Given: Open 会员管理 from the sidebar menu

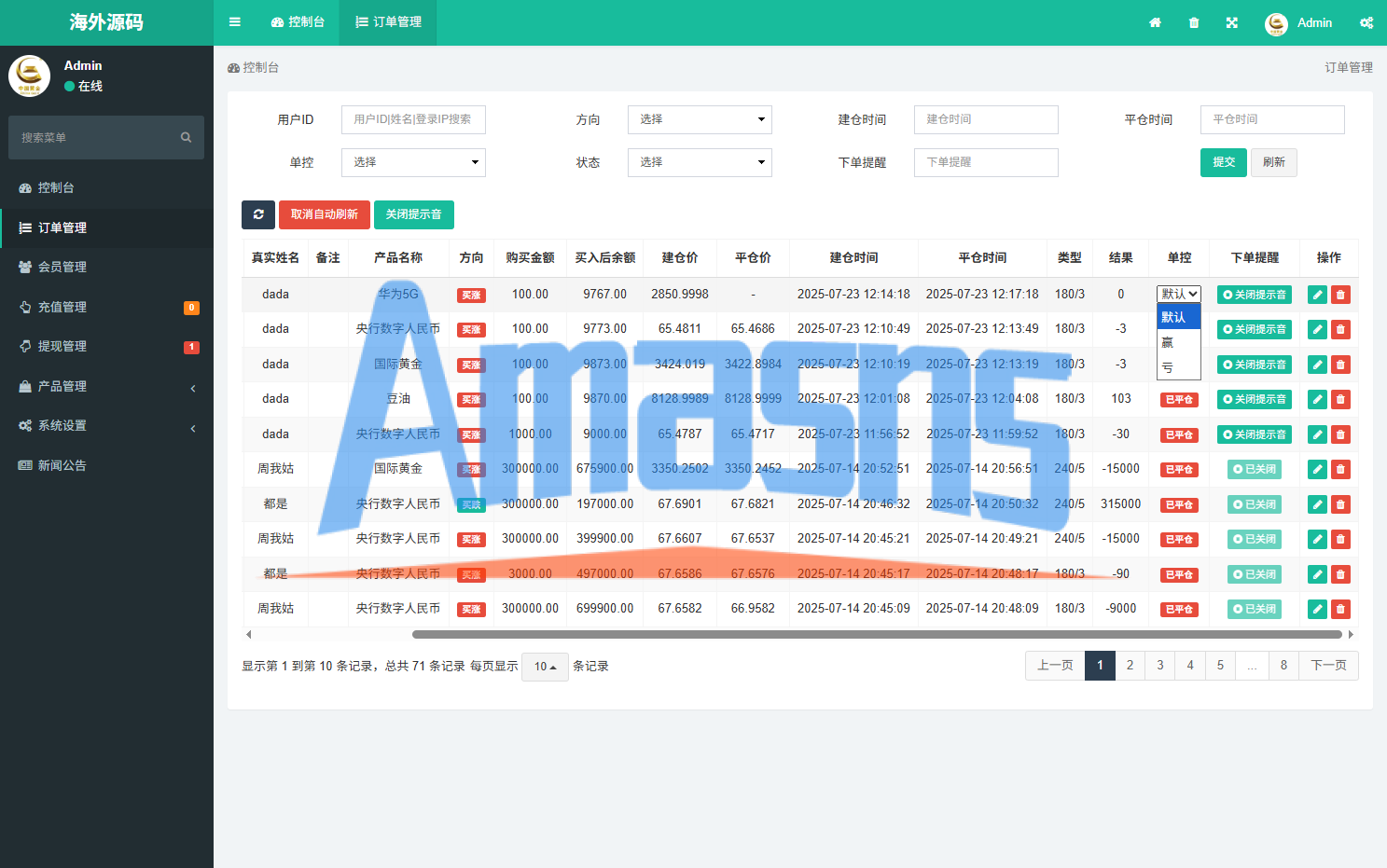Looking at the screenshot, I should [62, 267].
